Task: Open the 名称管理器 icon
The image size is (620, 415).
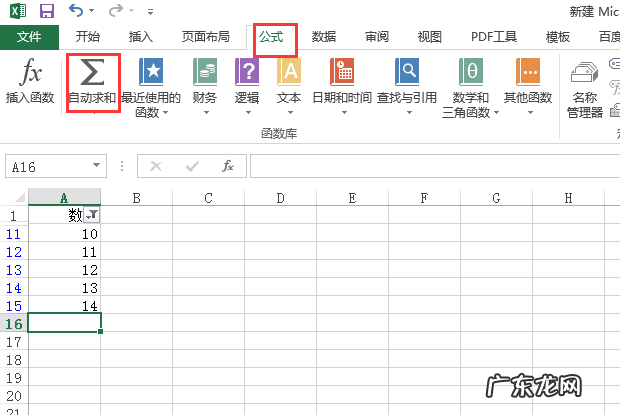Action: point(584,72)
